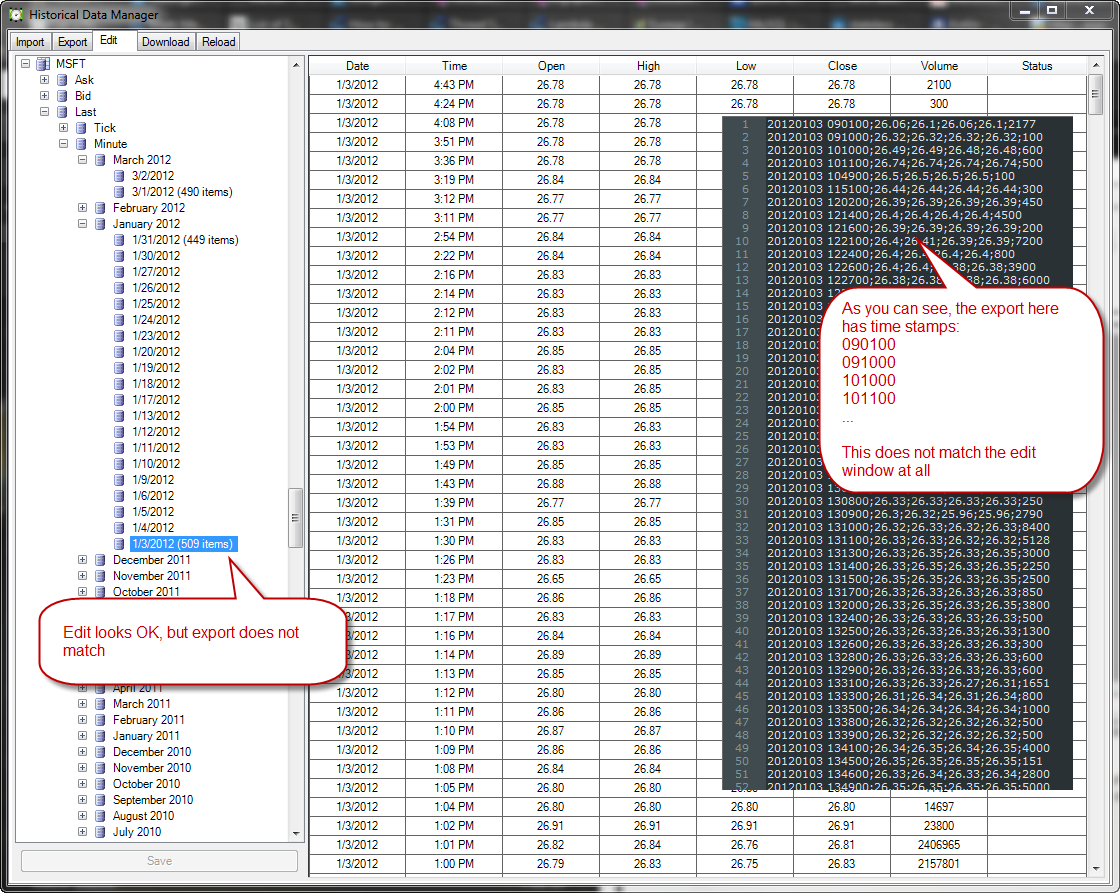Click the July 2010 database icon
The height and width of the screenshot is (893, 1120).
click(101, 832)
